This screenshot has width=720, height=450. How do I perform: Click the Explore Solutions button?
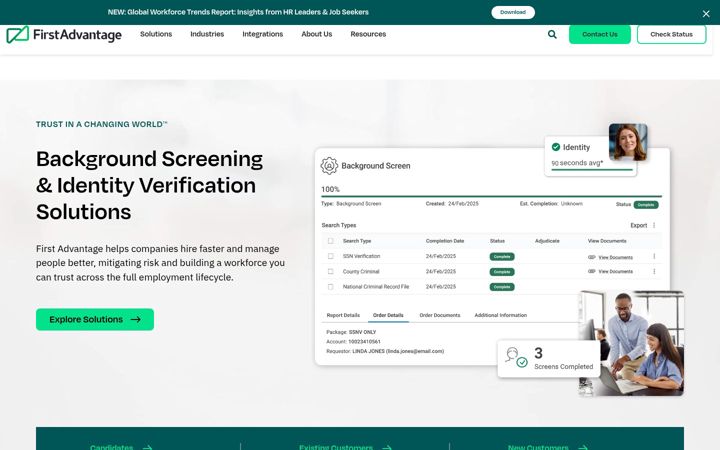pos(95,320)
